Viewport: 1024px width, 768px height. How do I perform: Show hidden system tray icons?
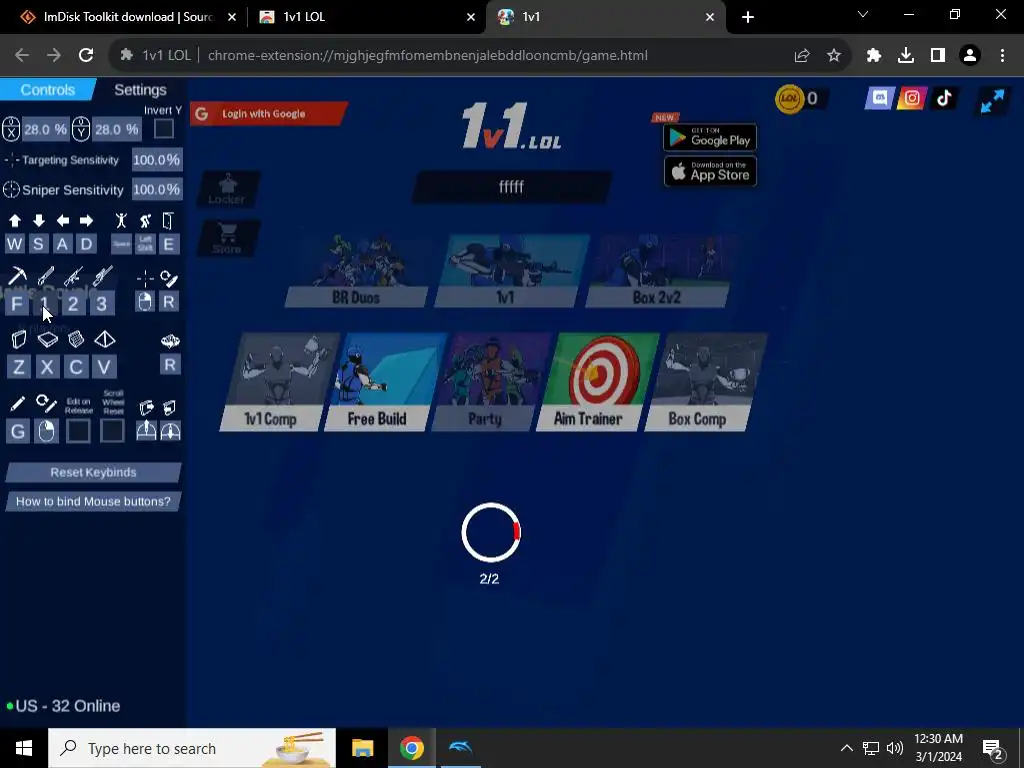click(846, 748)
